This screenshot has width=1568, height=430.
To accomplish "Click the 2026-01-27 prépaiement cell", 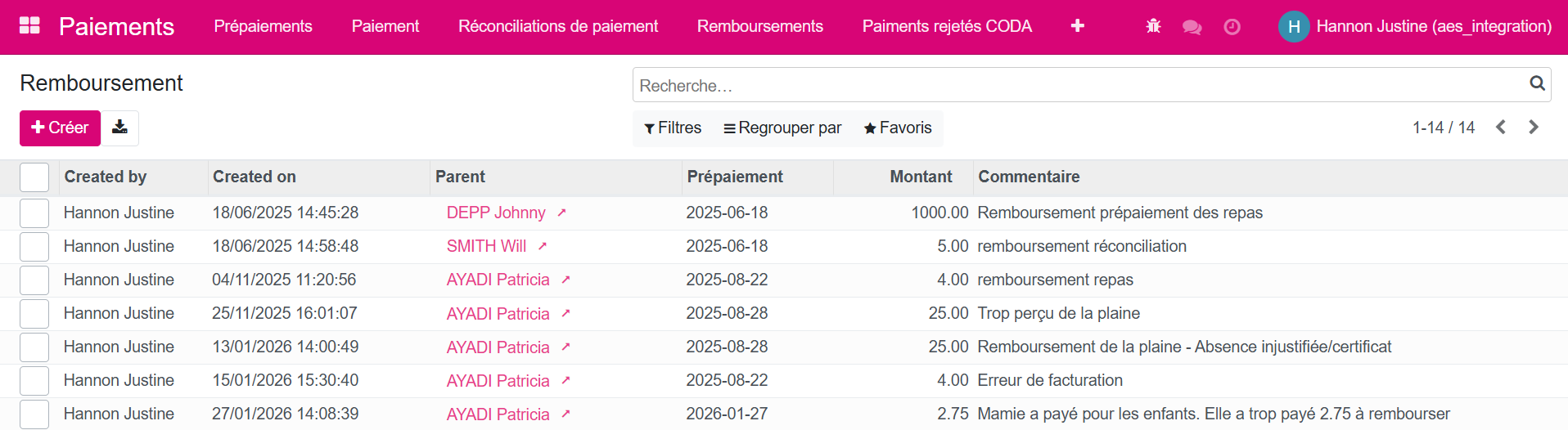I will pyautogui.click(x=727, y=414).
